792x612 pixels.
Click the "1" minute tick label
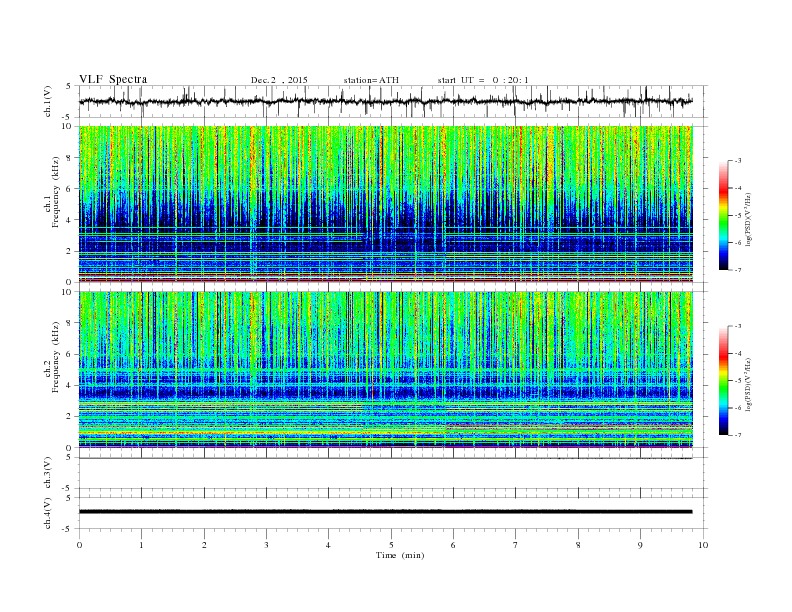[x=141, y=545]
